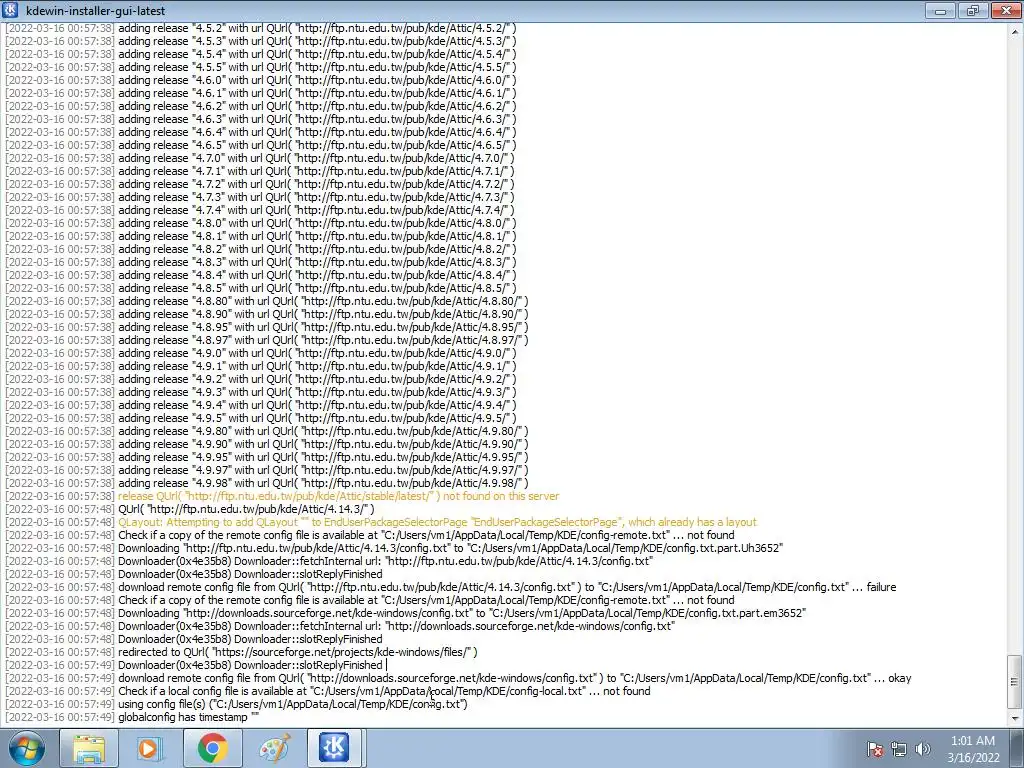Click the KDE icon in title bar
The width and height of the screenshot is (1024, 768).
click(11, 10)
